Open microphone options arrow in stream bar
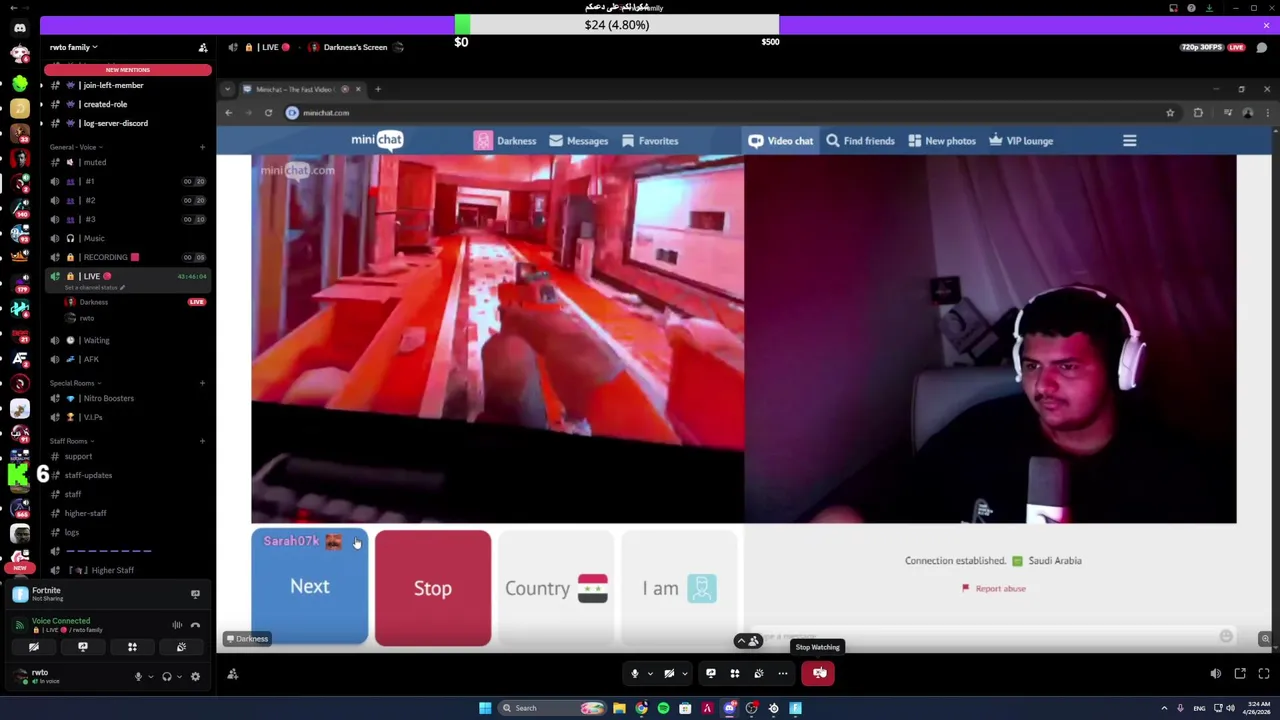 [x=650, y=674]
